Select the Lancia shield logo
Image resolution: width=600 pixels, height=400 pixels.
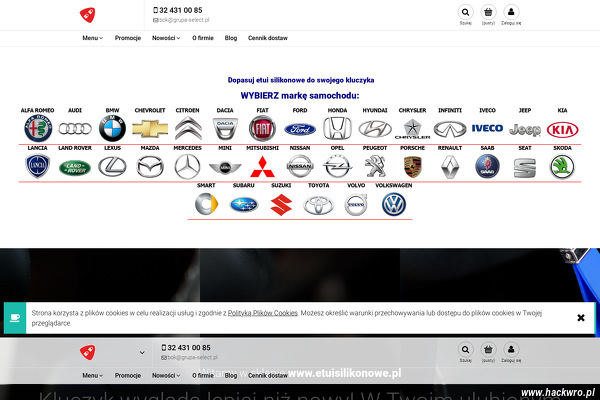[x=38, y=166]
